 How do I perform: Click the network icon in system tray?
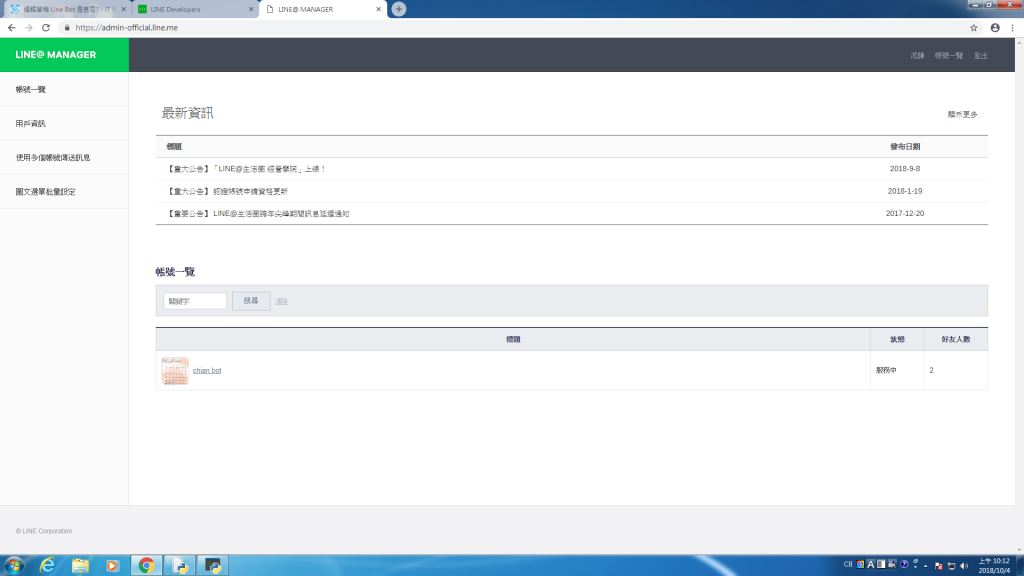952,566
